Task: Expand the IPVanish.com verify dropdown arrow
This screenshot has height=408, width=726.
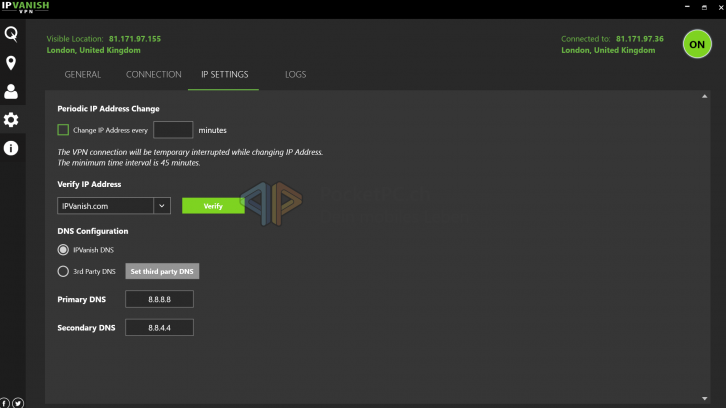Action: coord(163,205)
